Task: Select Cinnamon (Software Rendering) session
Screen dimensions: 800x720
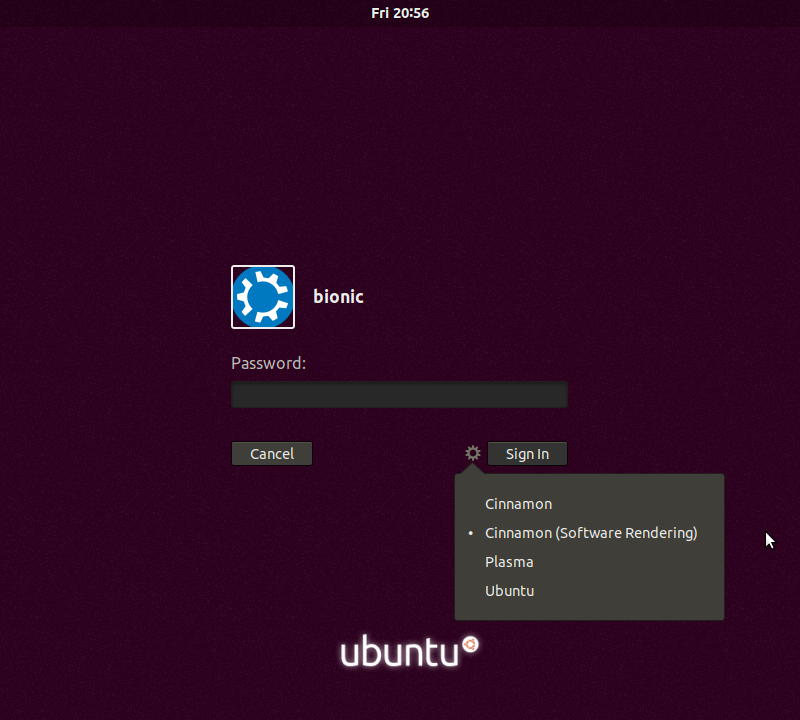Action: pos(591,533)
